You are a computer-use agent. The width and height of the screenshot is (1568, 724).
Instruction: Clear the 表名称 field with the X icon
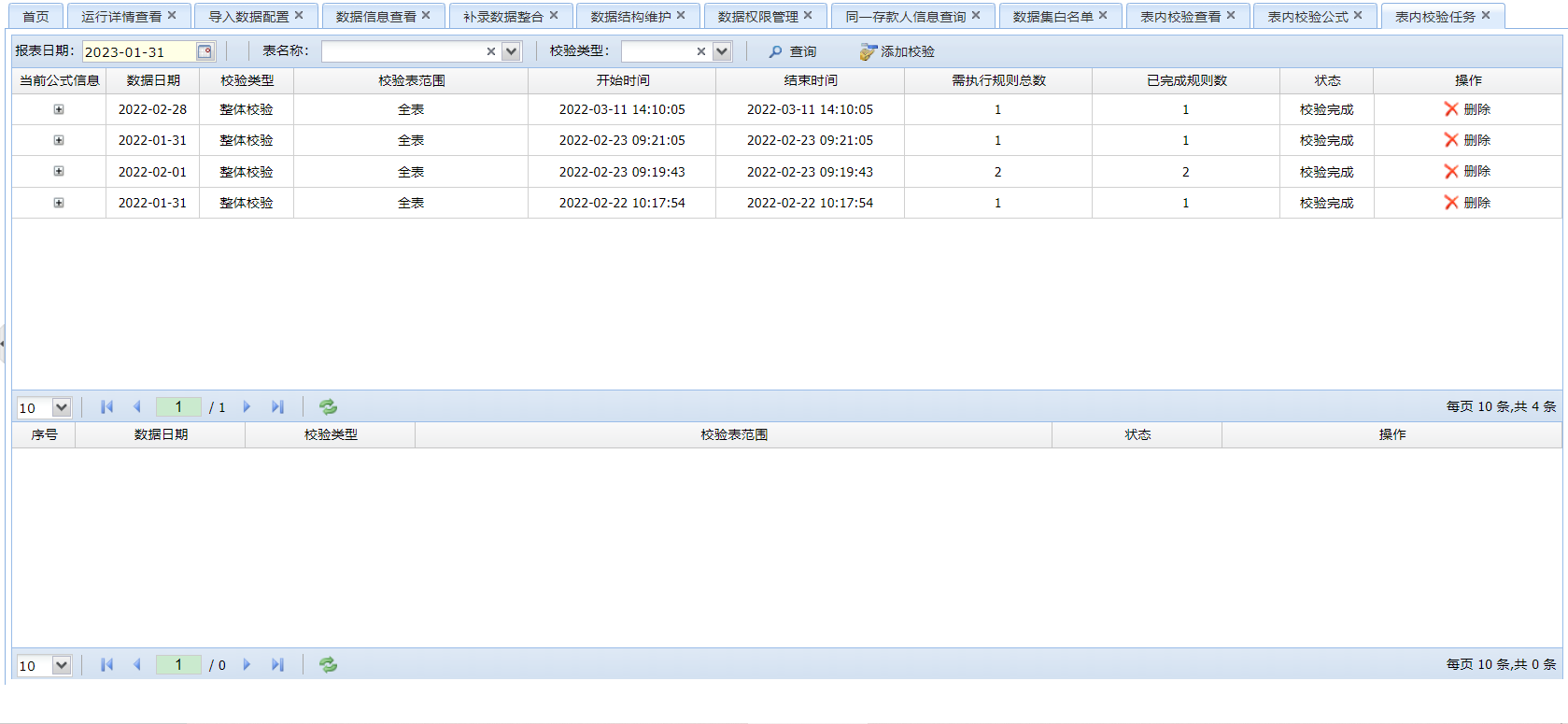tap(491, 51)
